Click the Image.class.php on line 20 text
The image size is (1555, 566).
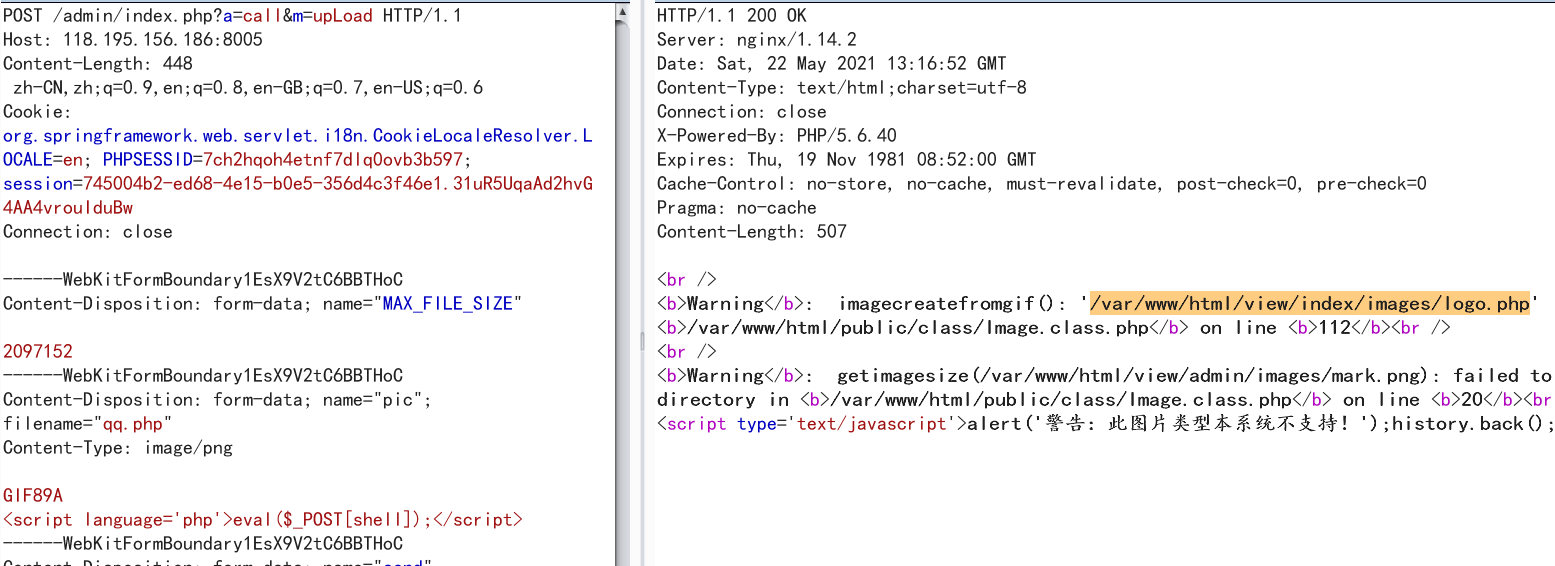pos(1104,400)
